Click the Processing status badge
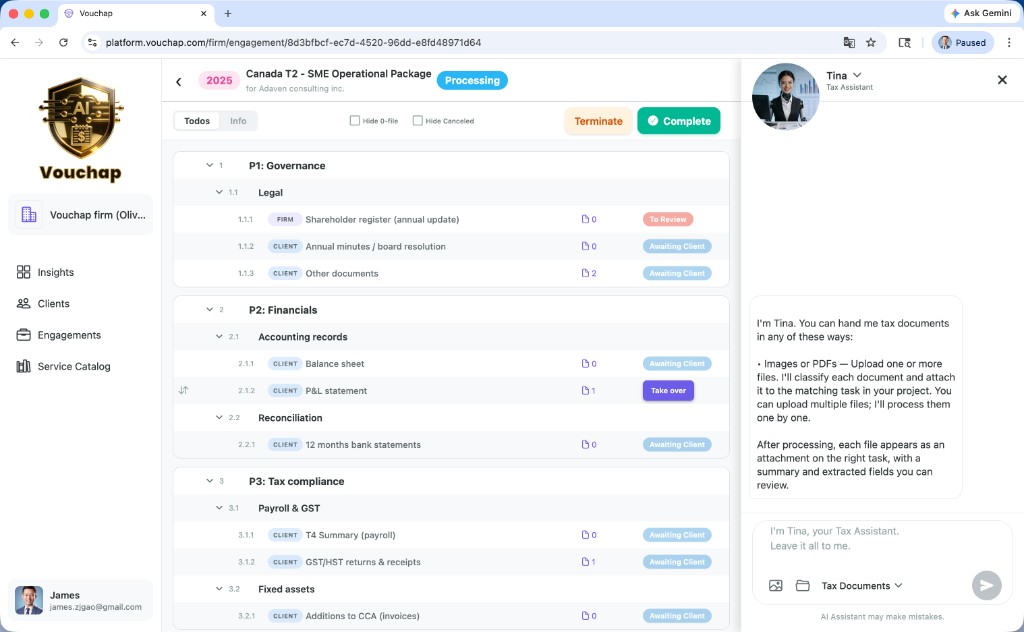1024x632 pixels. pyautogui.click(x=472, y=80)
